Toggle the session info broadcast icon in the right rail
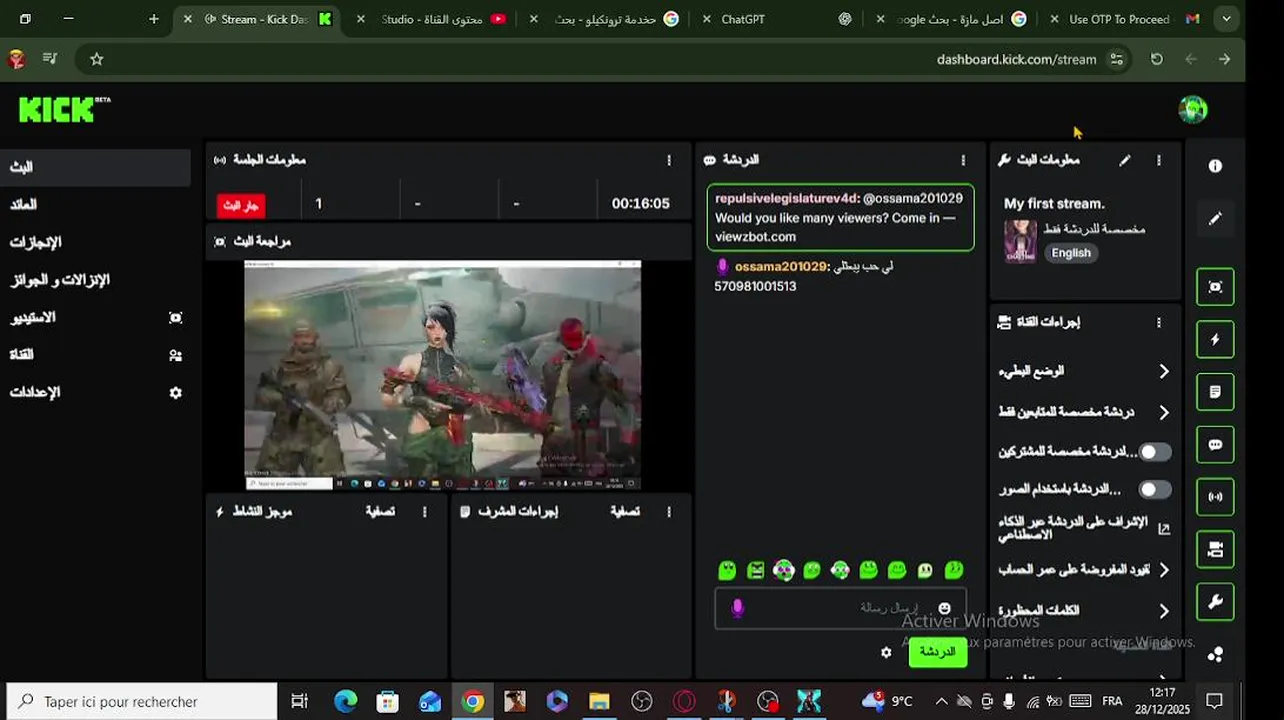Viewport: 1284px width, 720px height. (x=1215, y=497)
